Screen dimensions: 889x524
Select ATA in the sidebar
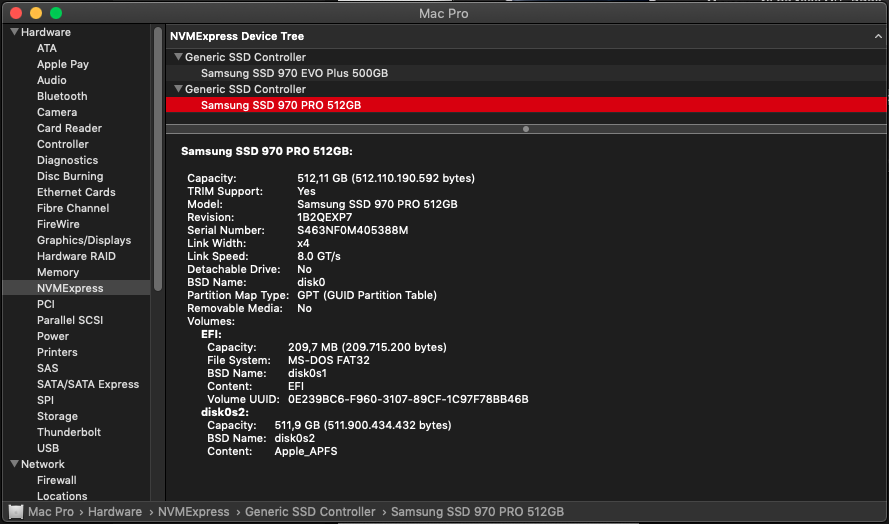[x=46, y=48]
